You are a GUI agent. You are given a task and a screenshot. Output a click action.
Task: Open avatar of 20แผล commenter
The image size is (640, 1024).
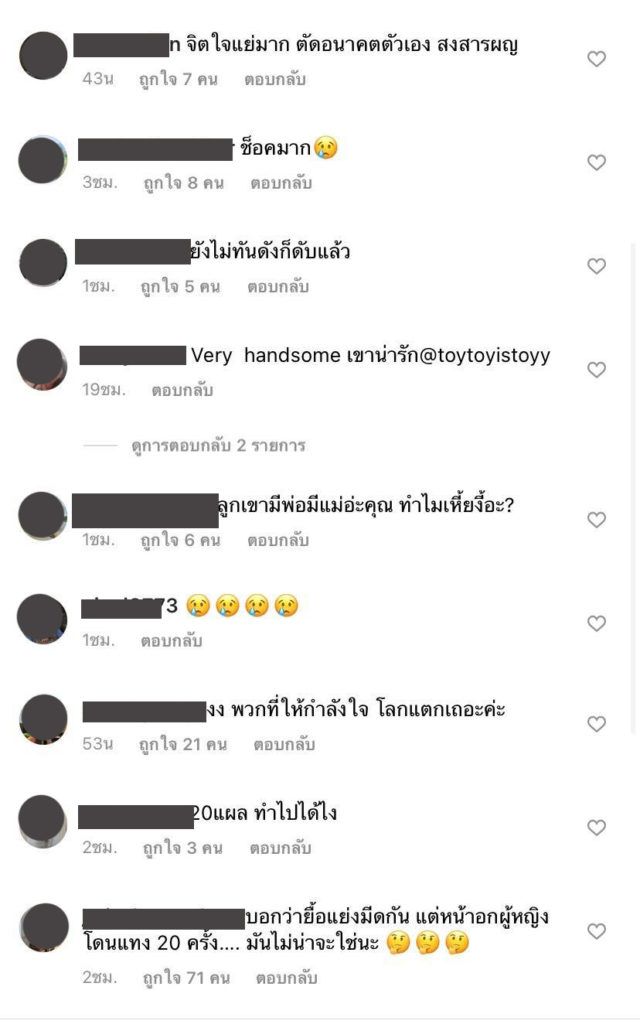[42, 822]
